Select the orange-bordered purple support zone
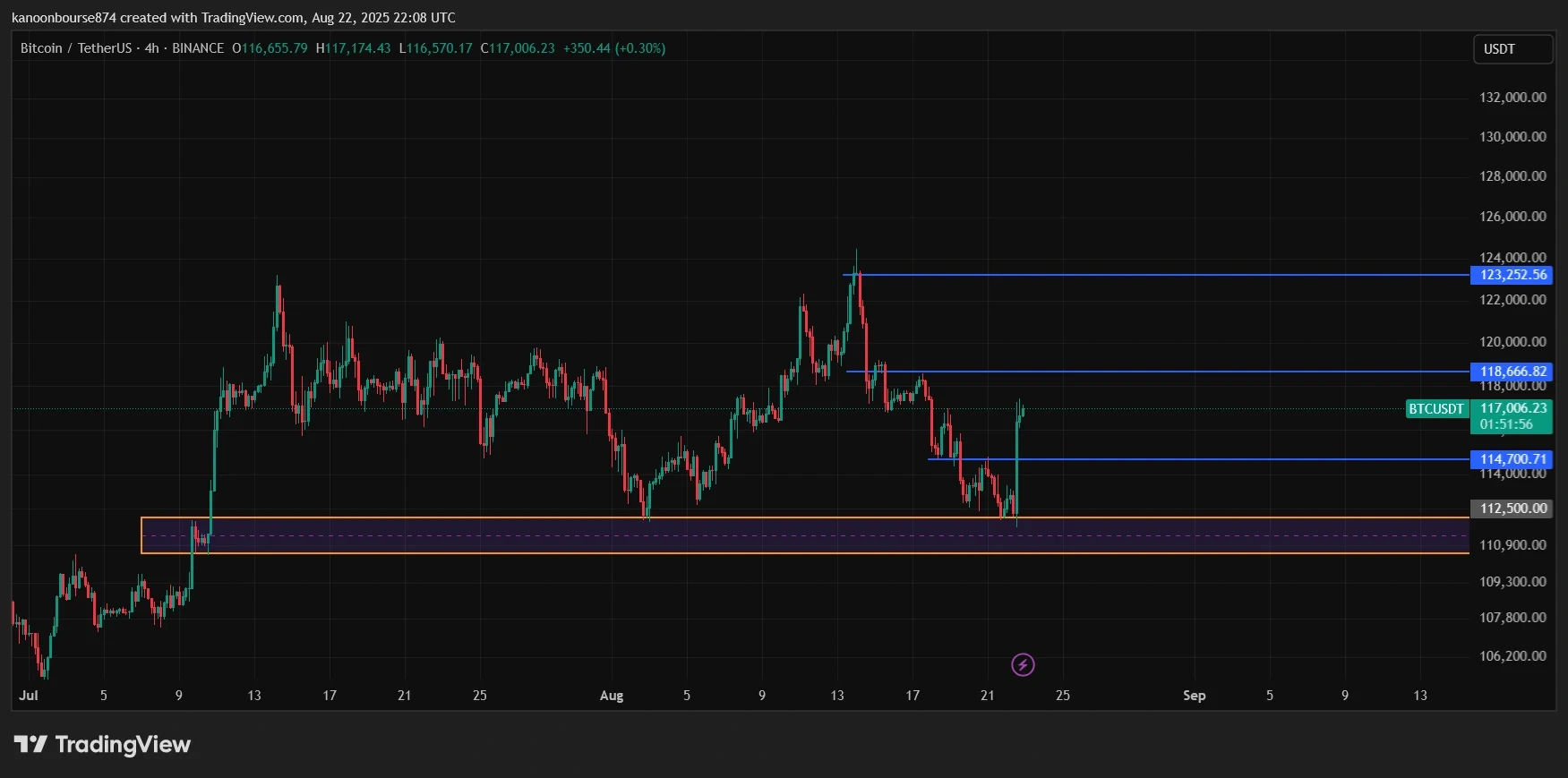Image resolution: width=1568 pixels, height=778 pixels. coord(804,535)
